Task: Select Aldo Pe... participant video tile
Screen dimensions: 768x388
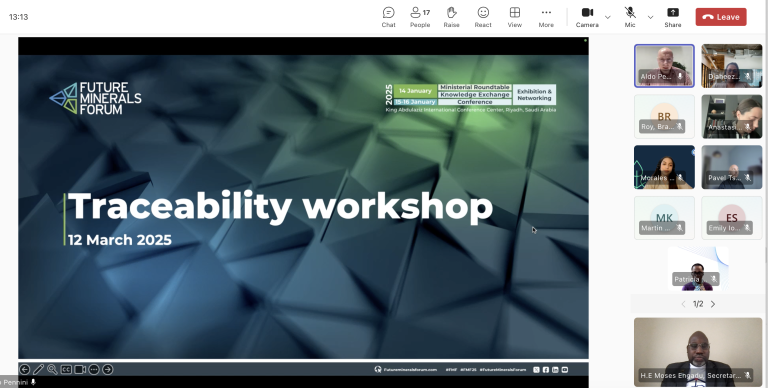Action: [x=664, y=66]
